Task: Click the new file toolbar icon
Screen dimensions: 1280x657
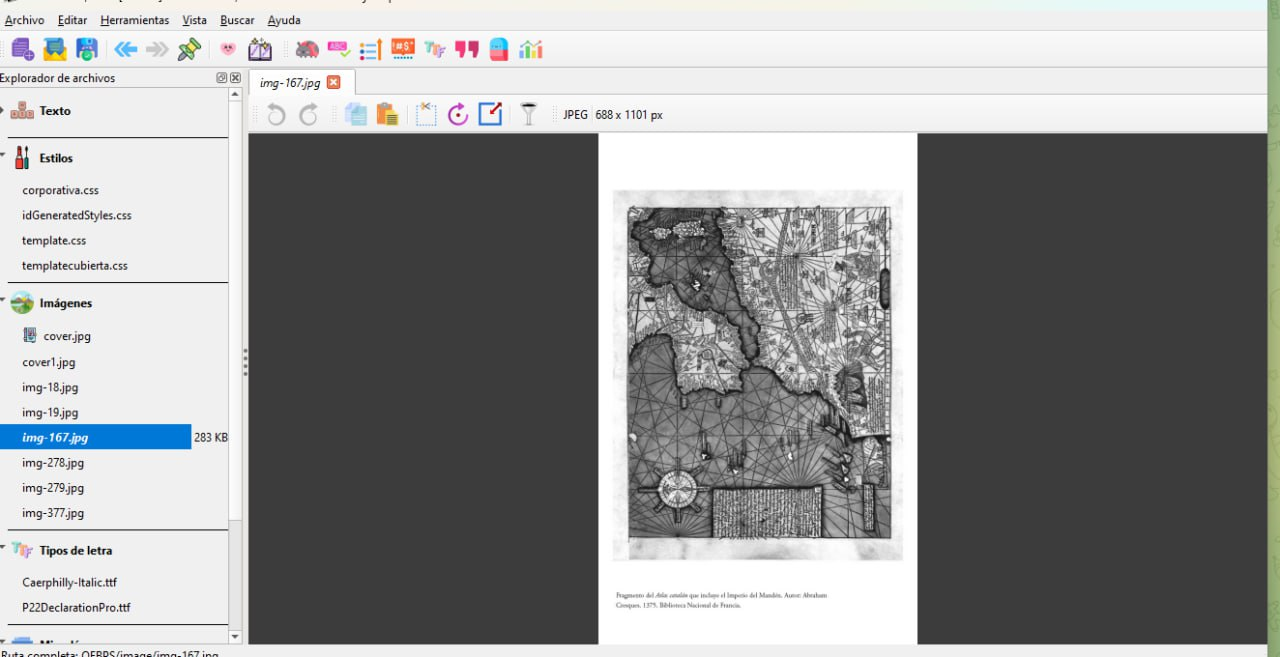Action: pos(22,49)
